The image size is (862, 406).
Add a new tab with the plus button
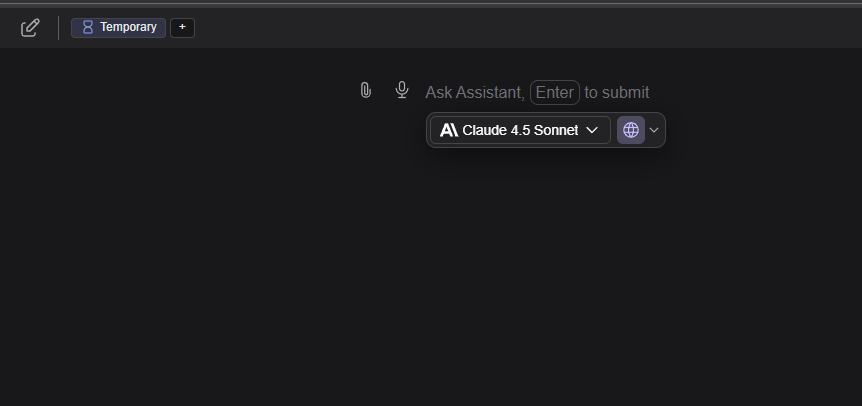[x=182, y=27]
